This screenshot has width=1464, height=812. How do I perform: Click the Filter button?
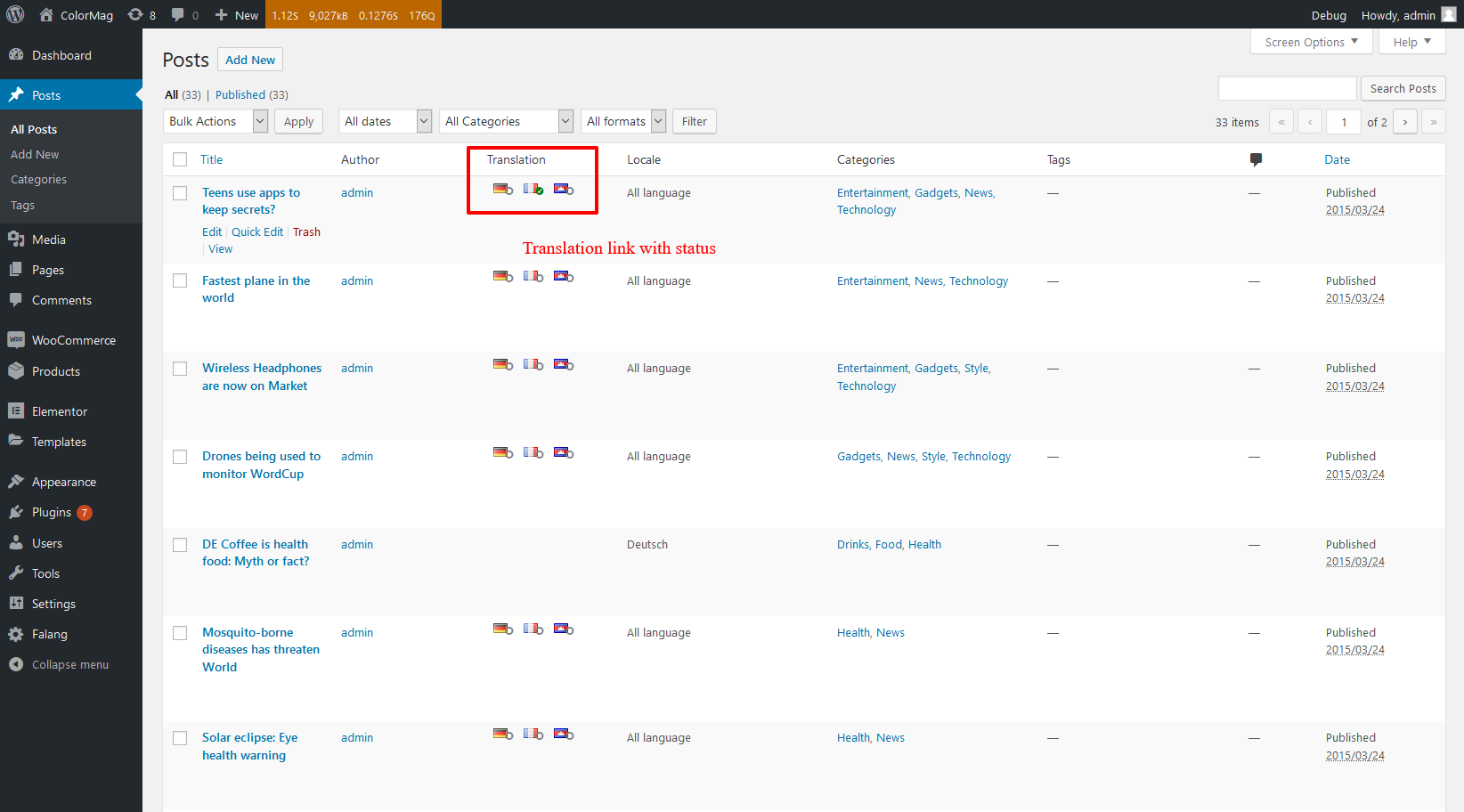[695, 121]
